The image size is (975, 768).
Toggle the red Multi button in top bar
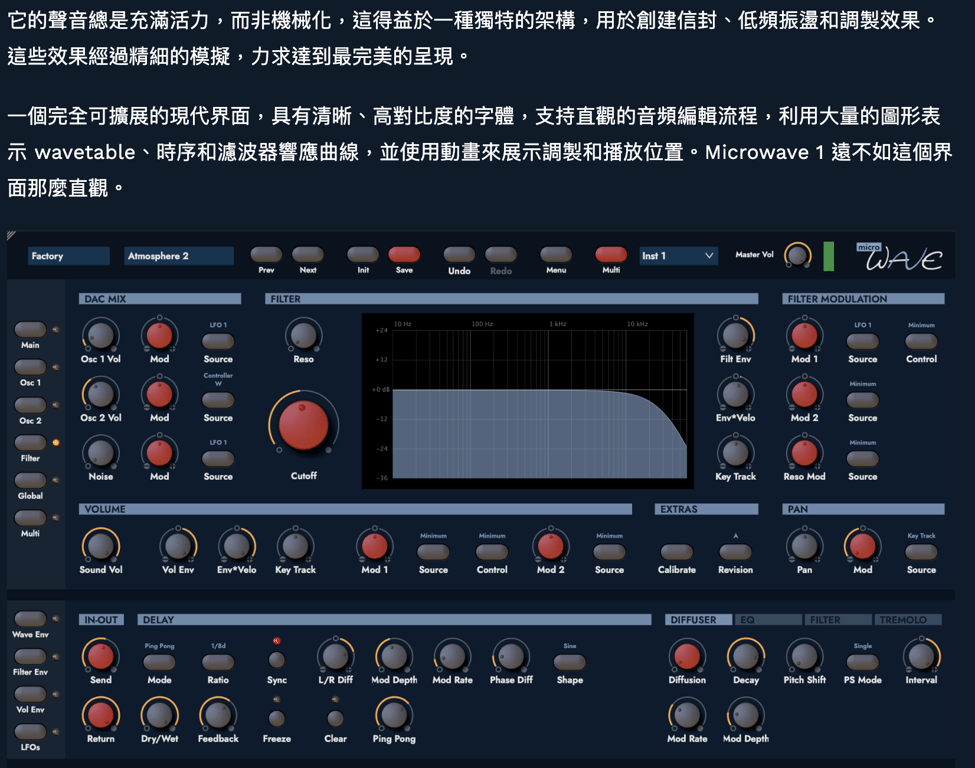pos(611,254)
